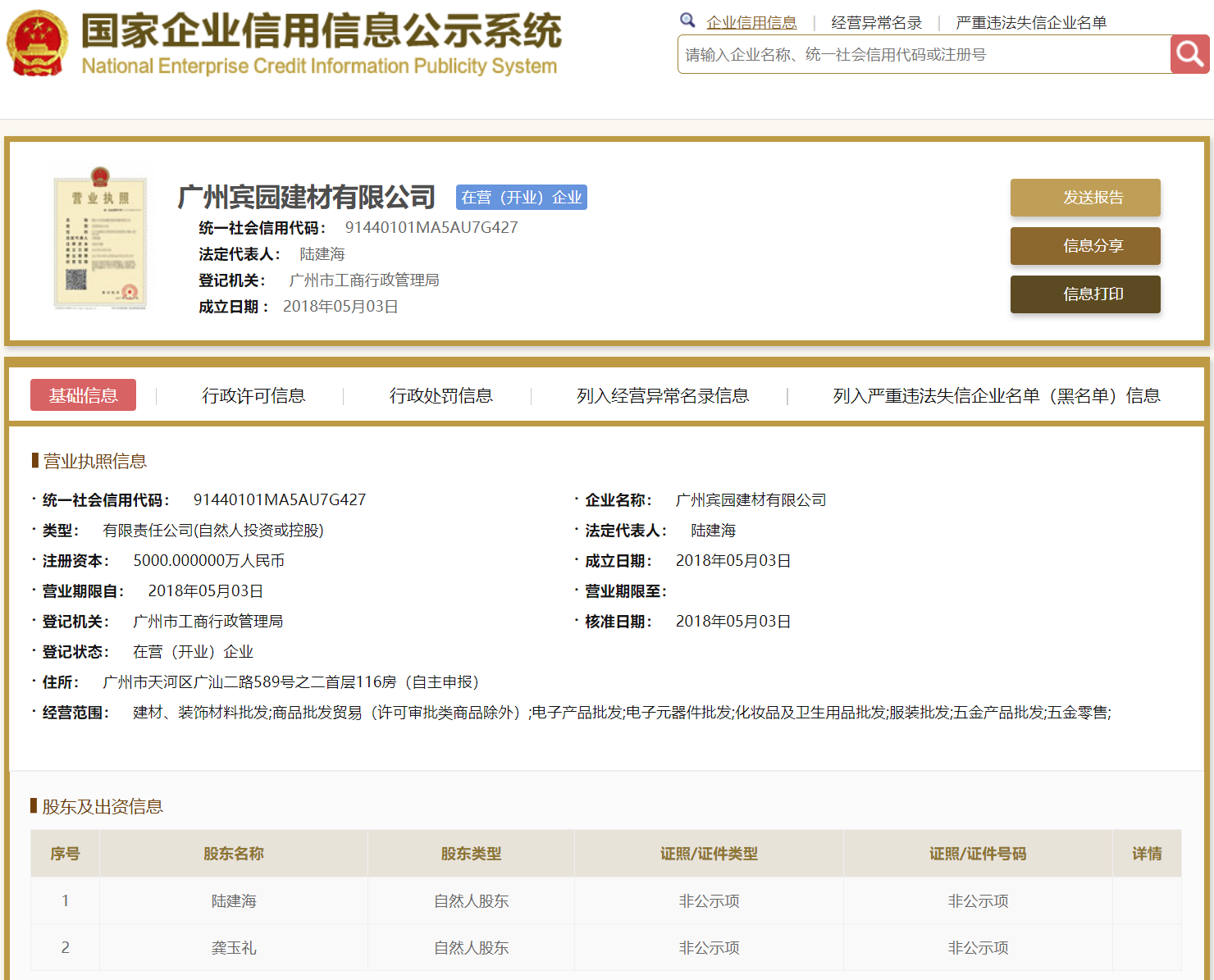Click the 信息打印 button
The image size is (1214, 980).
pyautogui.click(x=1084, y=294)
